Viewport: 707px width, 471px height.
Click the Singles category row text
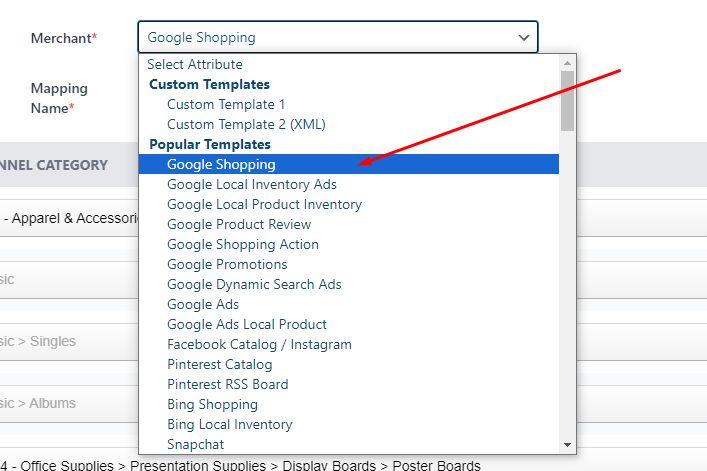point(38,341)
